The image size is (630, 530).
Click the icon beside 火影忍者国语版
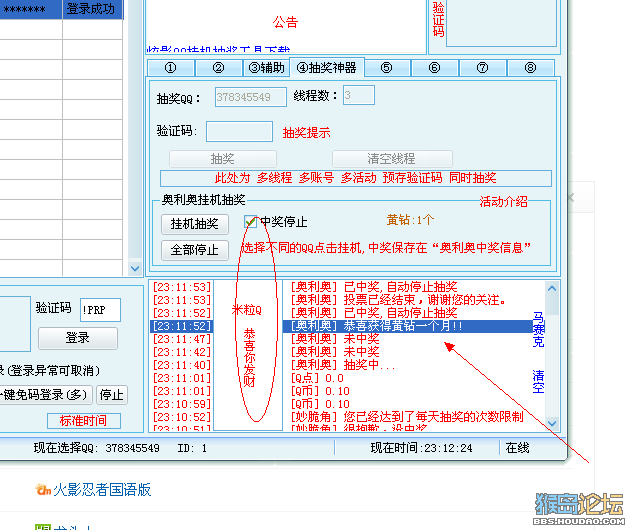(43, 490)
